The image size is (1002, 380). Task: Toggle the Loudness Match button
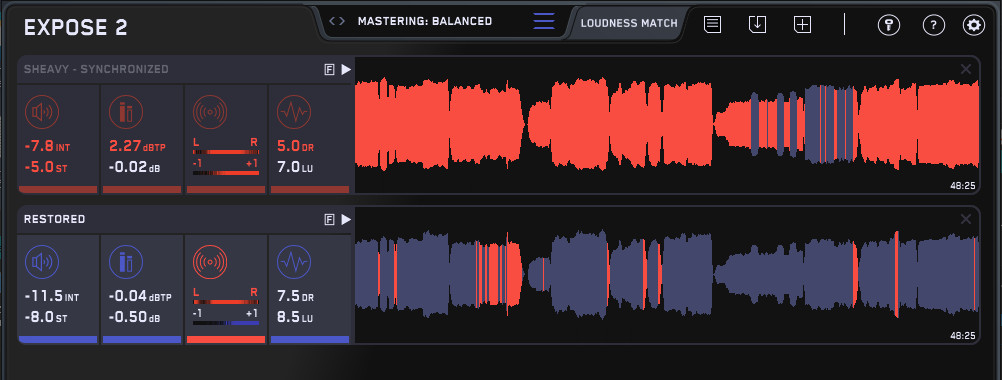pos(629,23)
